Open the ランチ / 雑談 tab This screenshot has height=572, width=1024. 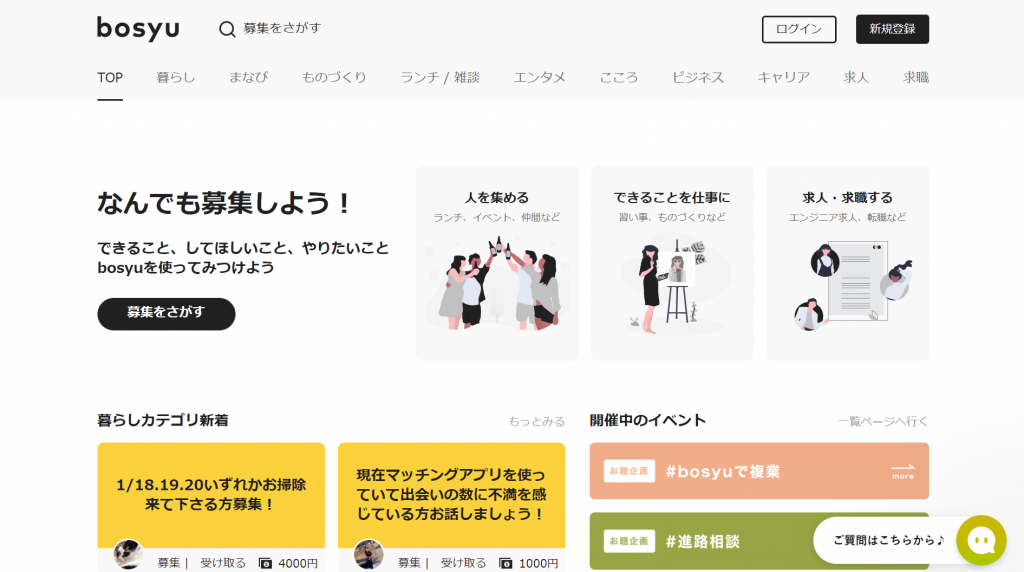pos(440,78)
